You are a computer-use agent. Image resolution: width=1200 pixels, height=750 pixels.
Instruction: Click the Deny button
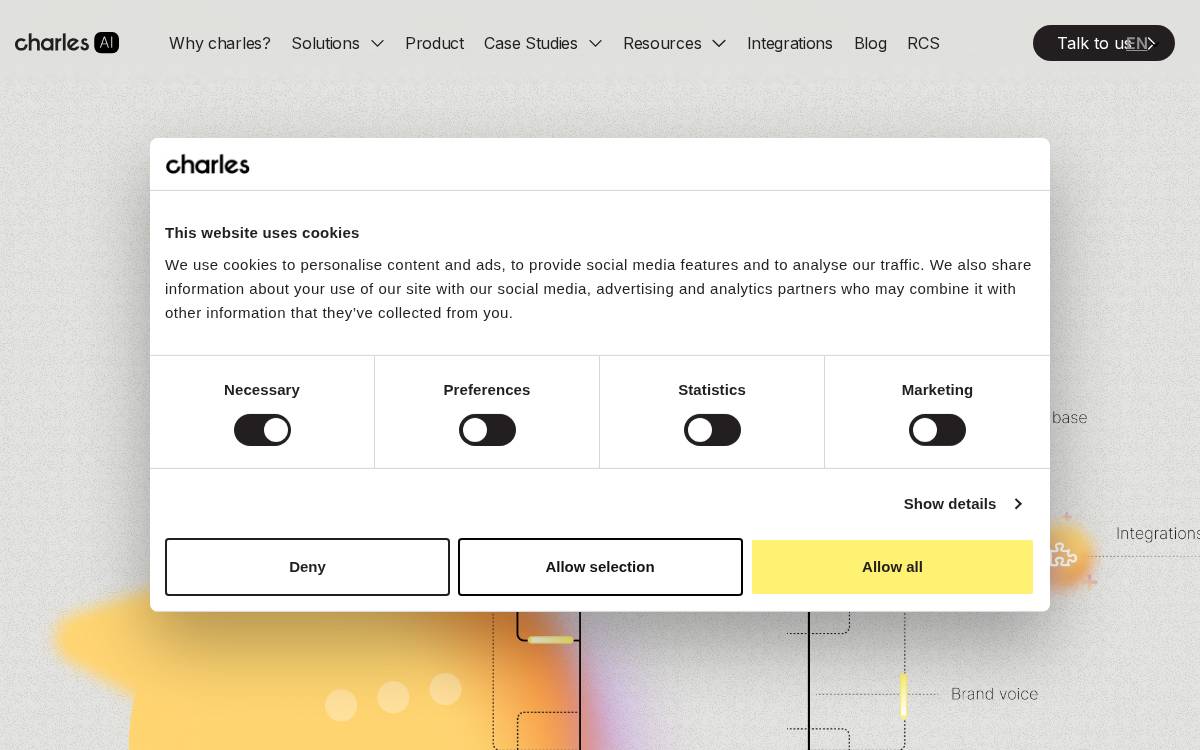pos(307,567)
